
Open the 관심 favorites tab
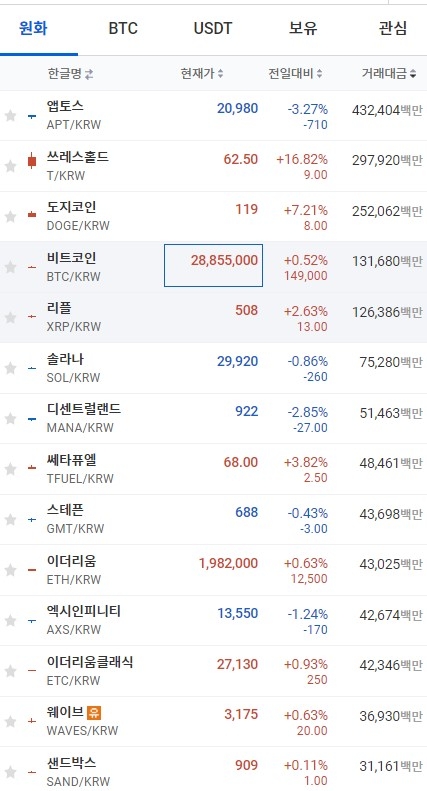tap(393, 28)
